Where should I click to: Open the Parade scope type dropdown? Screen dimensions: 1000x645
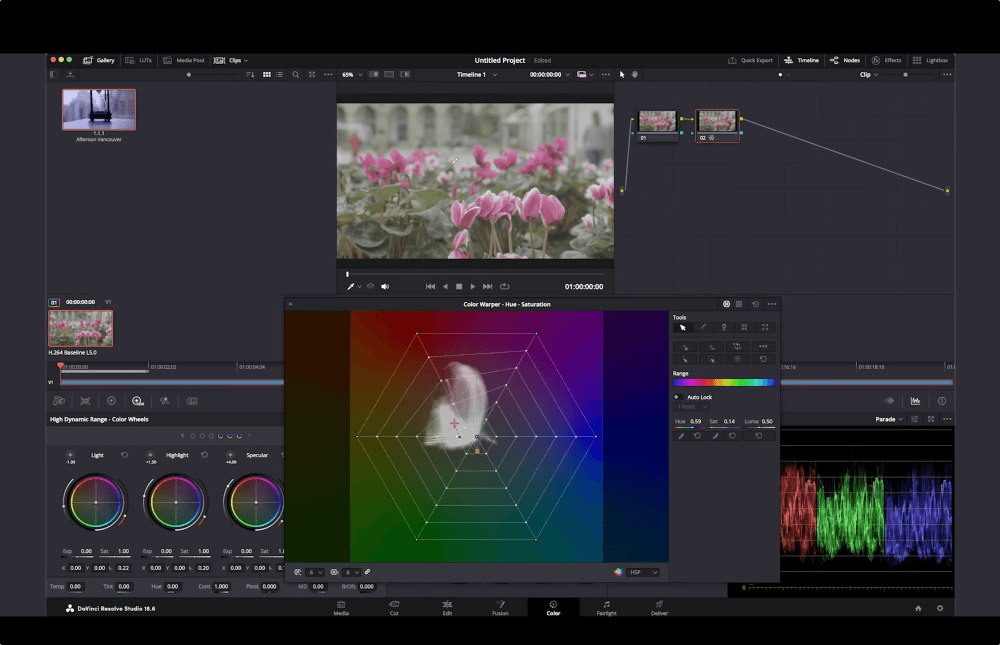click(x=889, y=419)
